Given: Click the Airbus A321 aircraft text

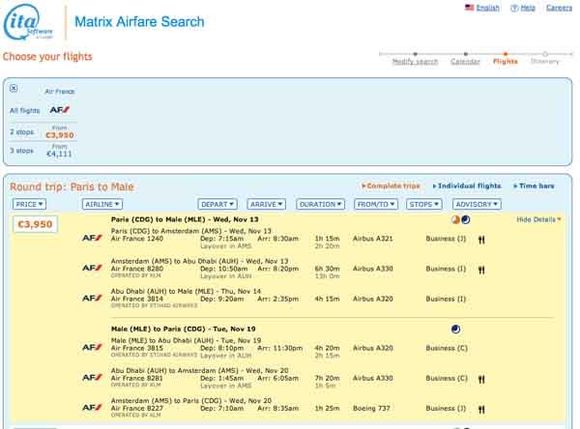Looking at the screenshot, I should [372, 239].
